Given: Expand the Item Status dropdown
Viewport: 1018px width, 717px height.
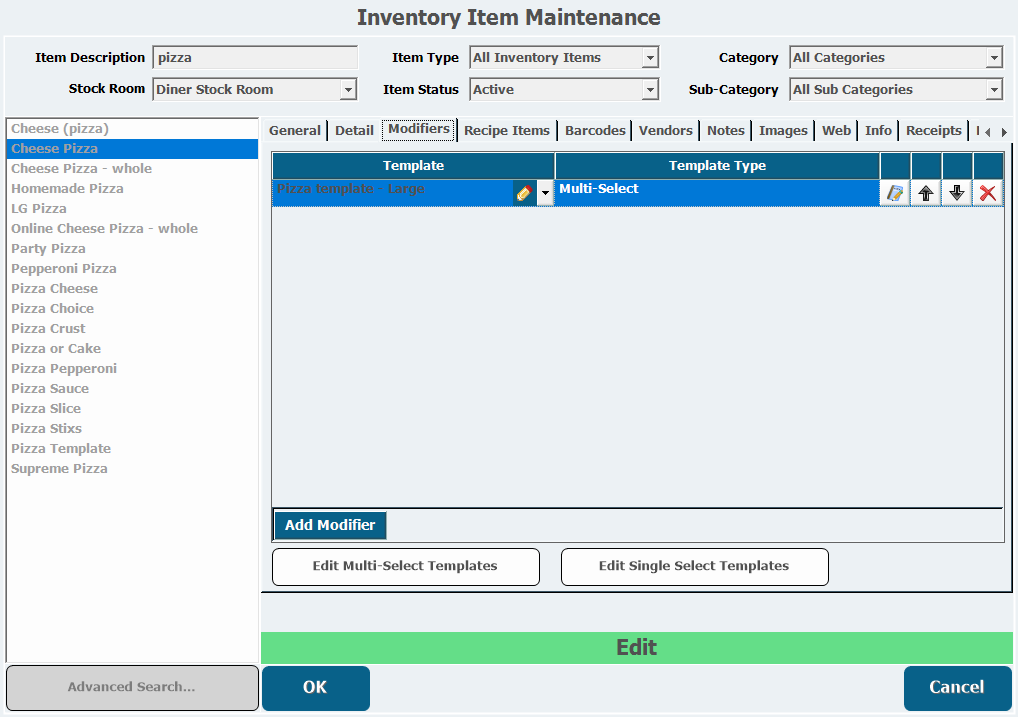Looking at the screenshot, I should click(650, 90).
